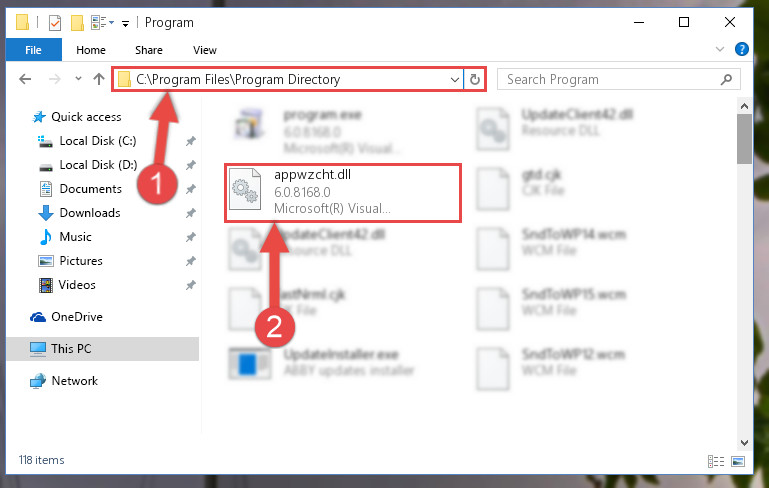769x488 pixels.
Task: Select the SndToWP14.wcm file
Action: point(552,248)
